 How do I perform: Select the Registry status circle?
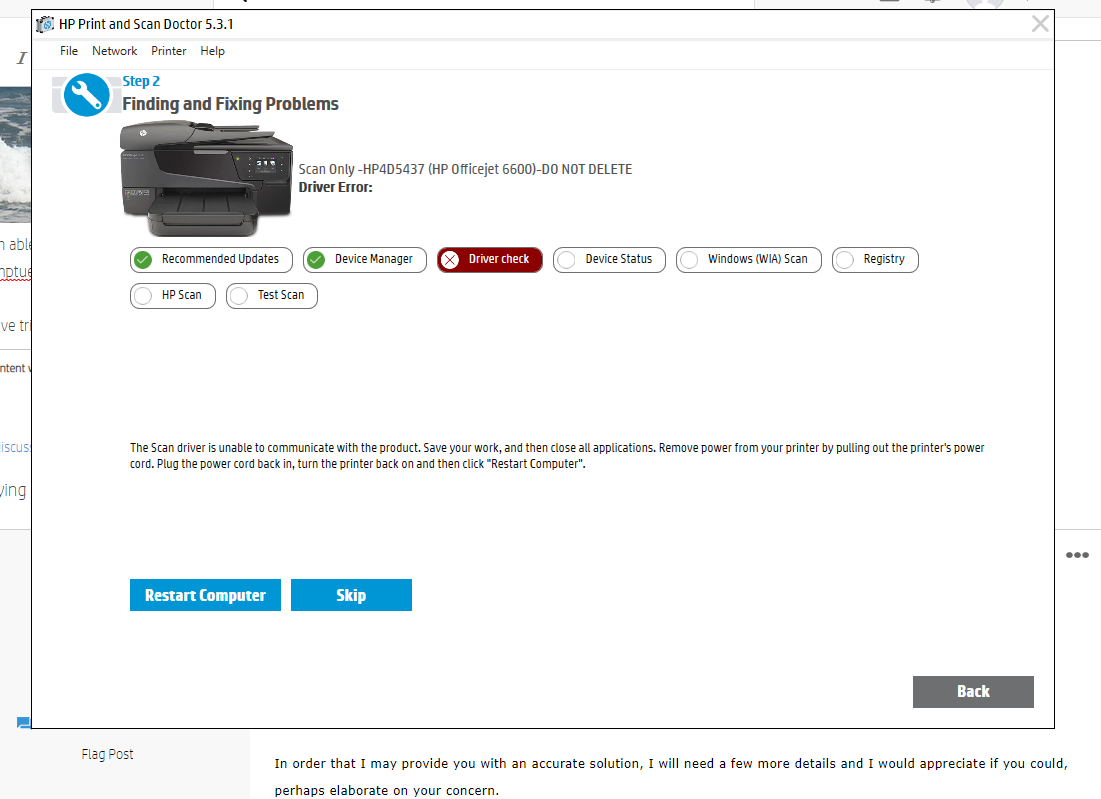tap(845, 260)
